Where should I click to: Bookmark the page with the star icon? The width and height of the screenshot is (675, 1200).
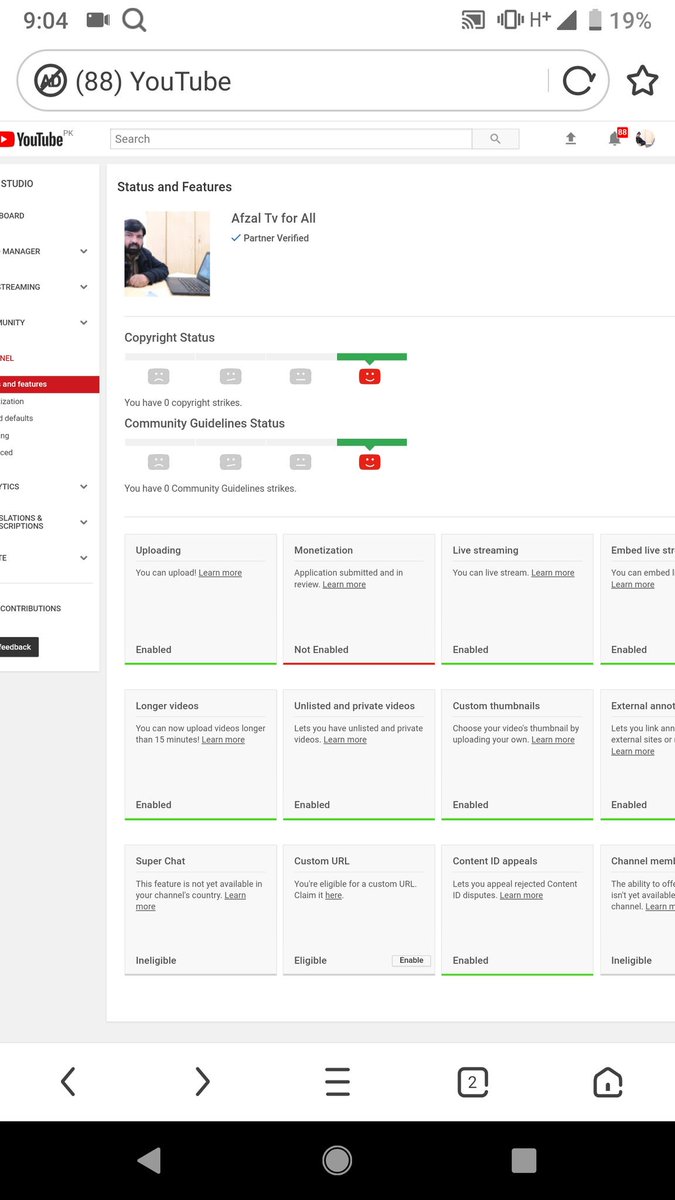point(642,81)
